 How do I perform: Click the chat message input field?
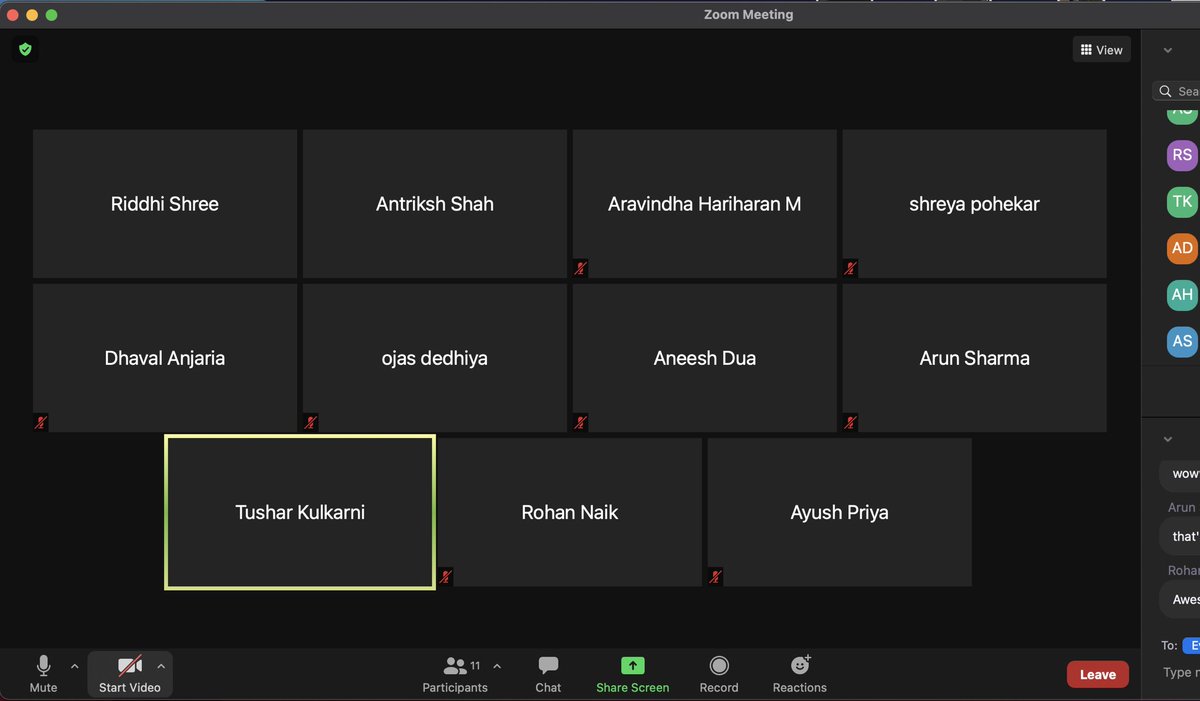click(1181, 673)
